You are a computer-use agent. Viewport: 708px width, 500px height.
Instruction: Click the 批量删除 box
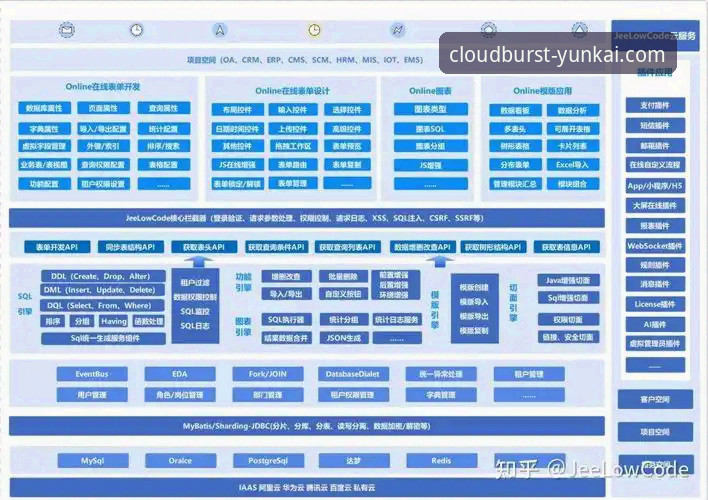pos(344,276)
